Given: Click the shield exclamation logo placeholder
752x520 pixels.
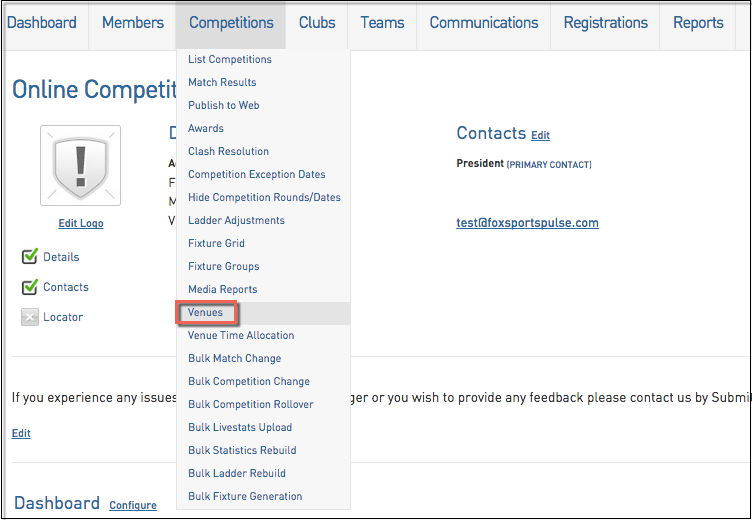Looking at the screenshot, I should [81, 165].
